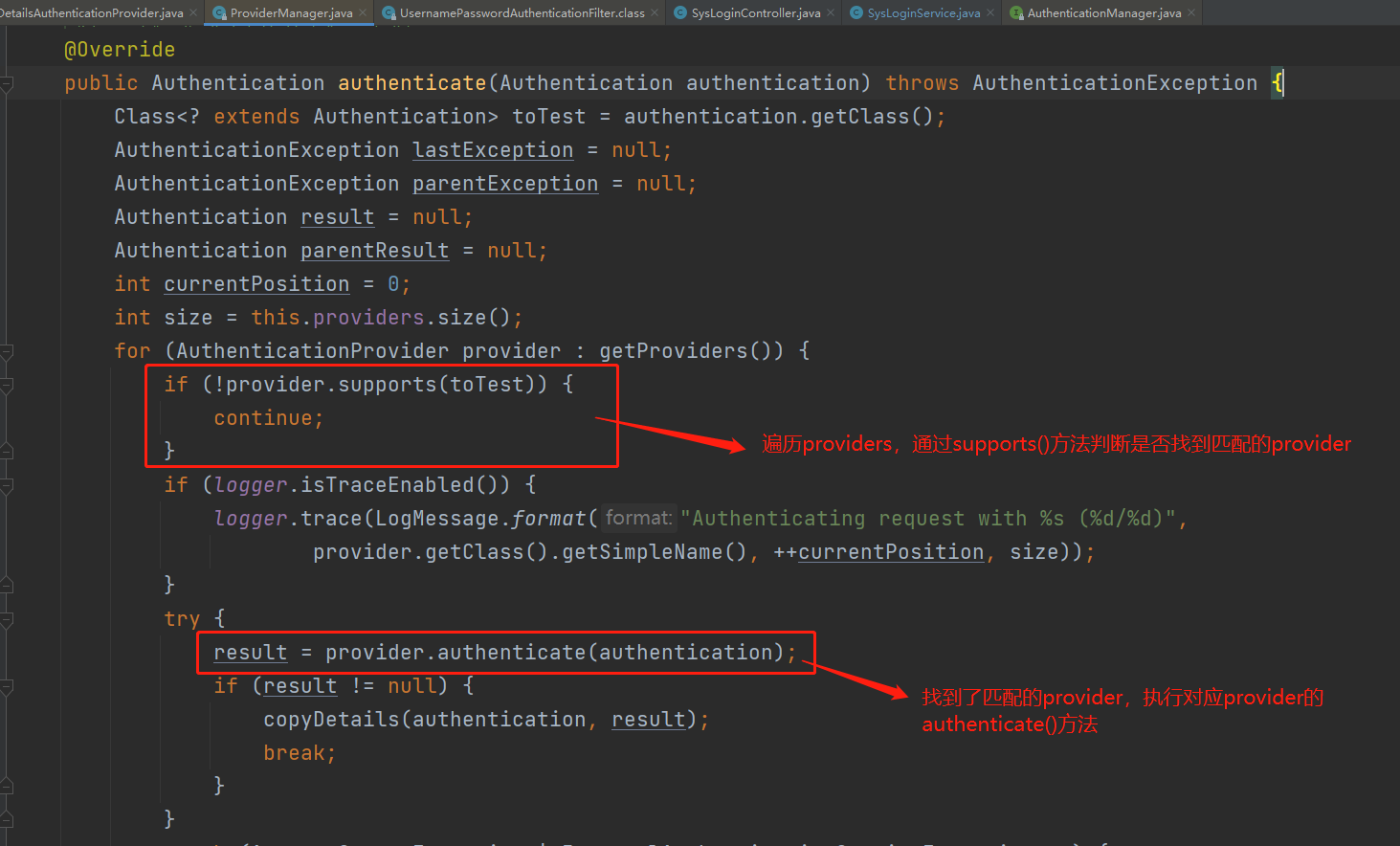Click fold end marker closing the logger trace block
The width and height of the screenshot is (1400, 846).
(x=7, y=585)
